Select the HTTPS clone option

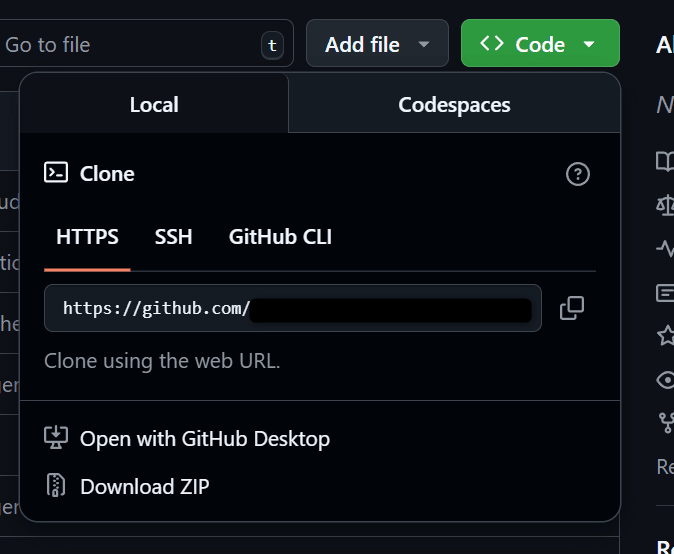87,237
